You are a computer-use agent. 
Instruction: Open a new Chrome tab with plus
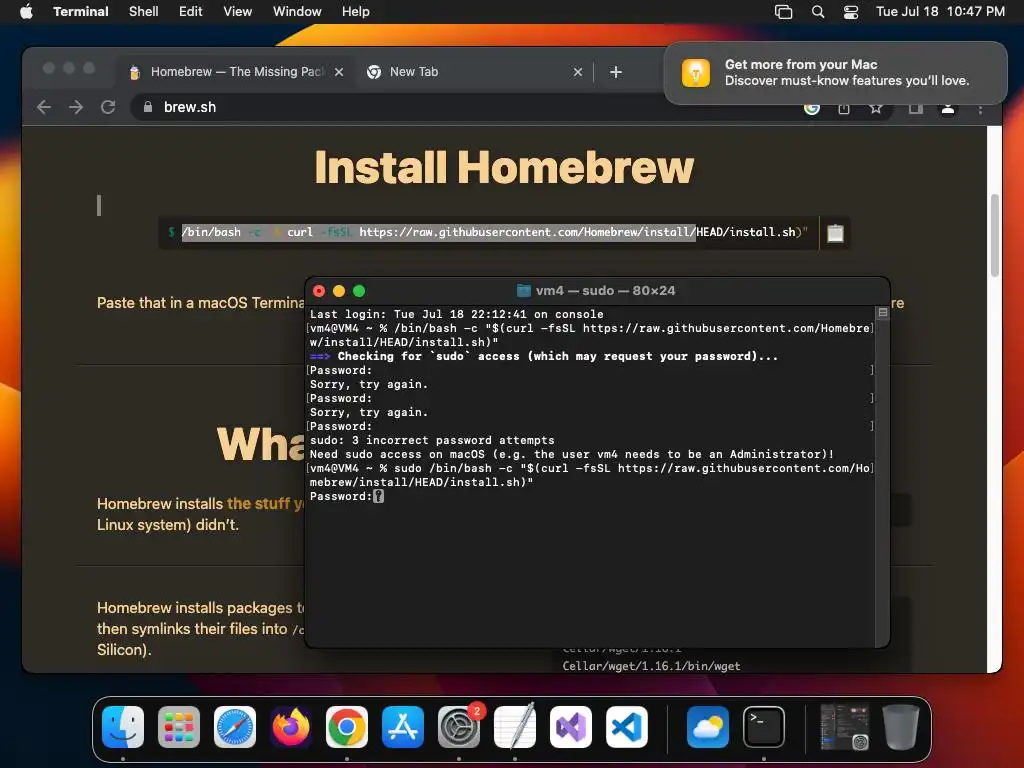click(x=616, y=72)
